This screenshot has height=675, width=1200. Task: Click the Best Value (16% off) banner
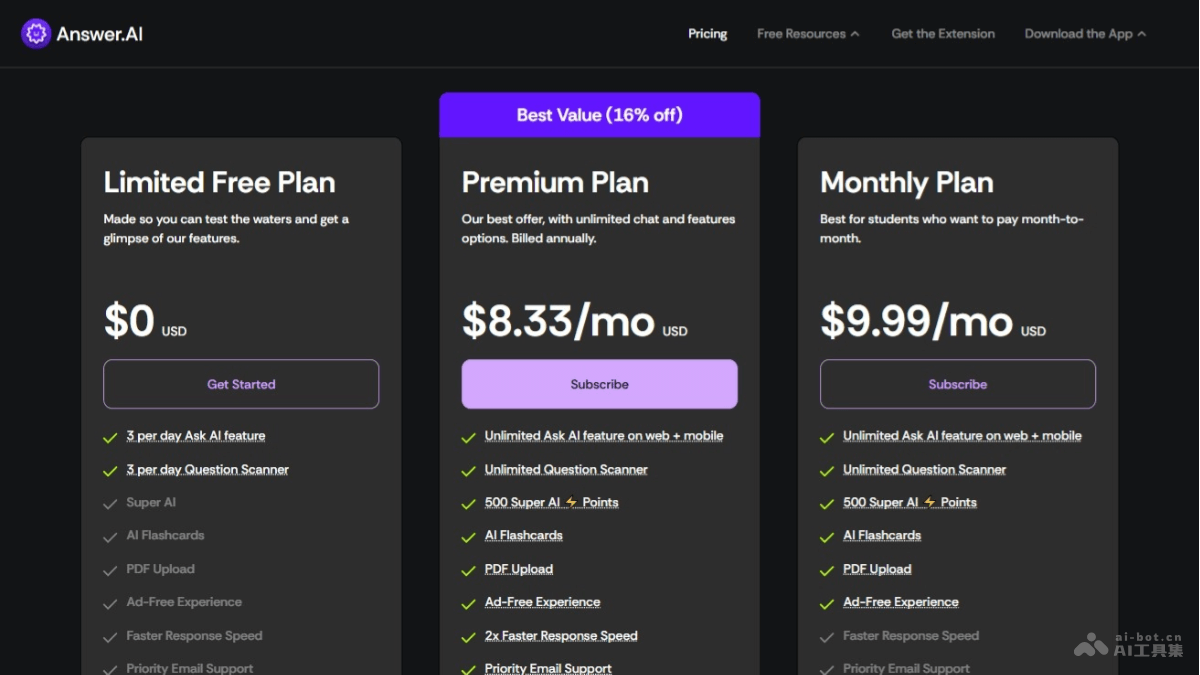599,115
